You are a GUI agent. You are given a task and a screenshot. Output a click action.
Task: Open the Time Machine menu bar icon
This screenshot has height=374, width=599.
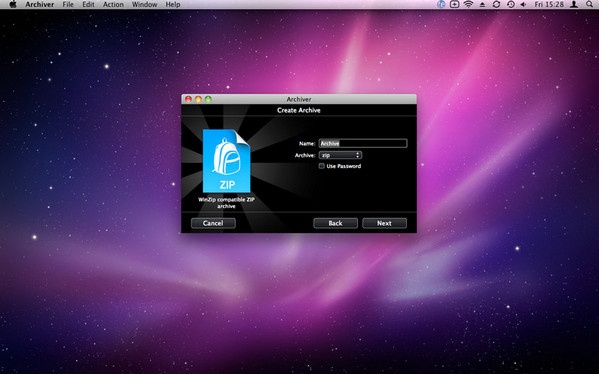(510, 5)
